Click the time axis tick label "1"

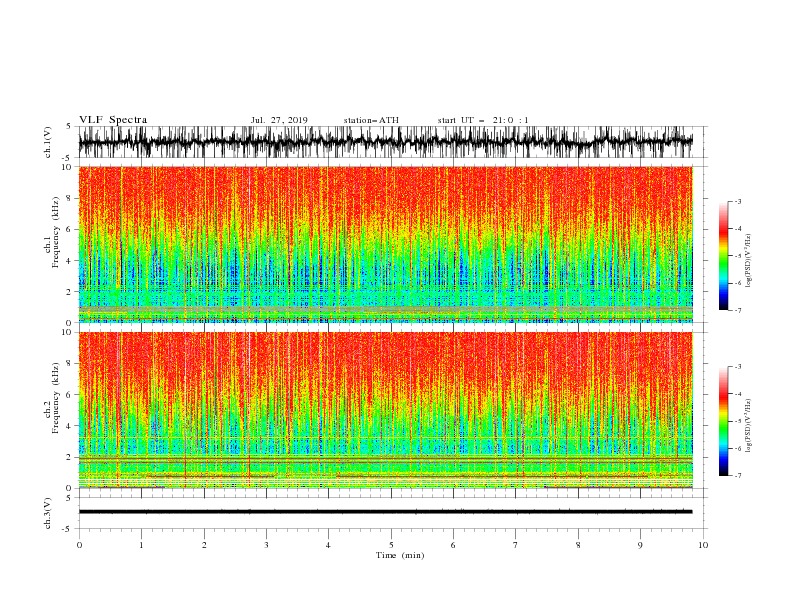pos(141,545)
